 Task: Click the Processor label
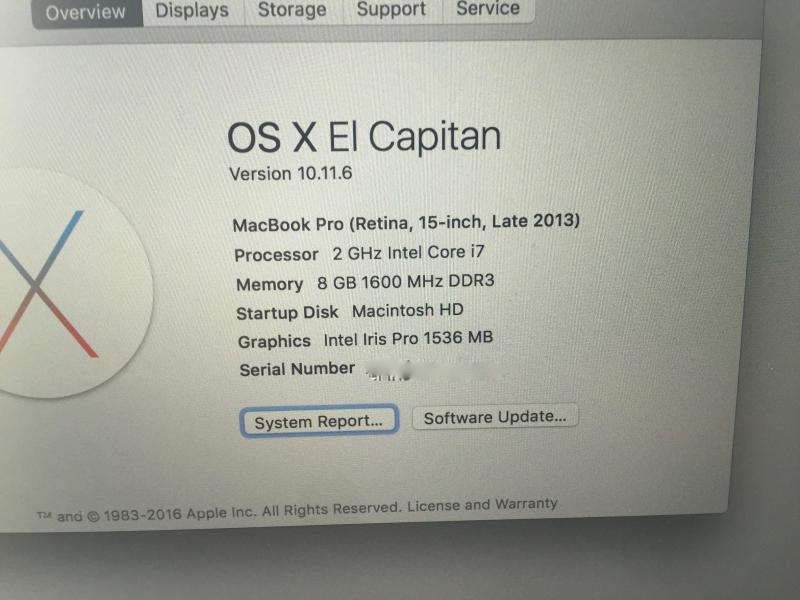[276, 255]
